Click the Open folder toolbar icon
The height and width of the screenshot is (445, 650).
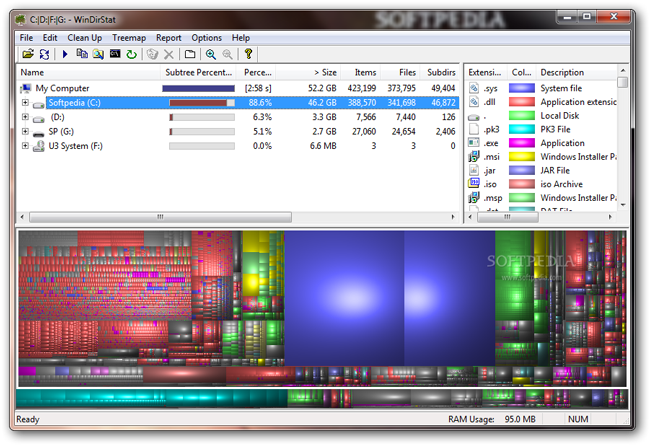(x=27, y=54)
